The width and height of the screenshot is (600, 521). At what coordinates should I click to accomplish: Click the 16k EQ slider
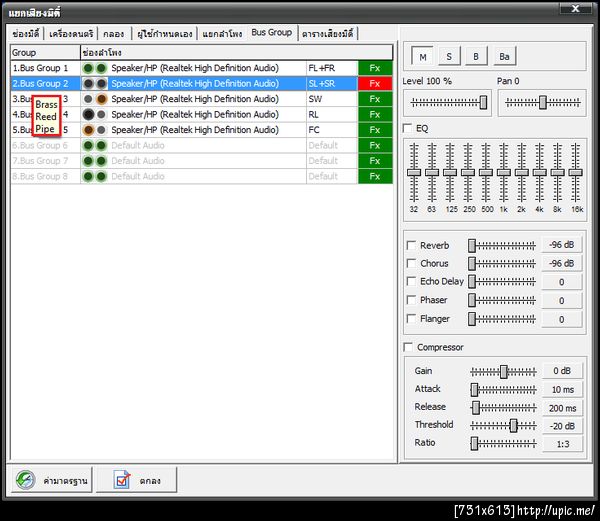(x=576, y=173)
